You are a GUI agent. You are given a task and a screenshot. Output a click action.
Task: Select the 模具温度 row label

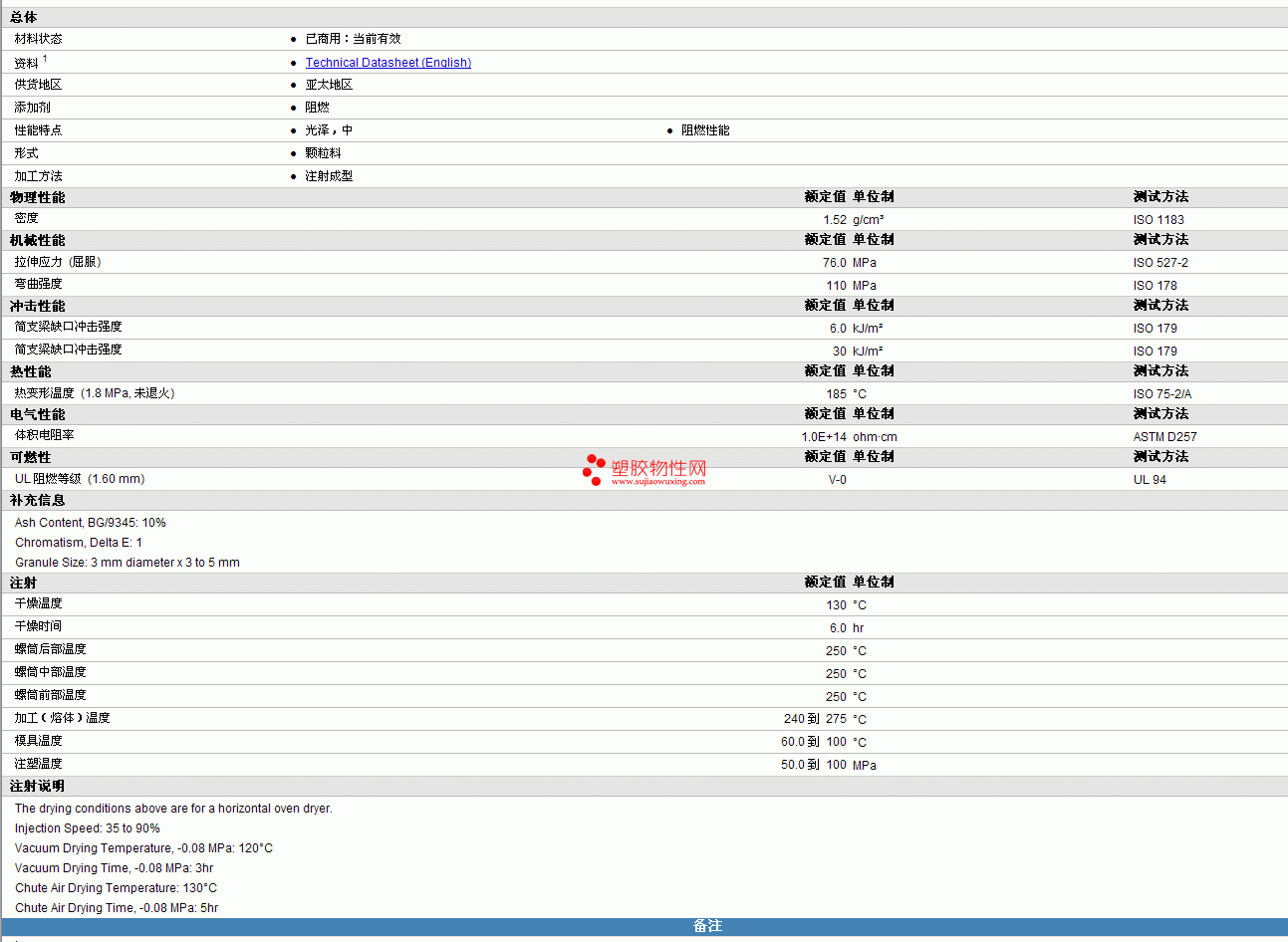(38, 741)
